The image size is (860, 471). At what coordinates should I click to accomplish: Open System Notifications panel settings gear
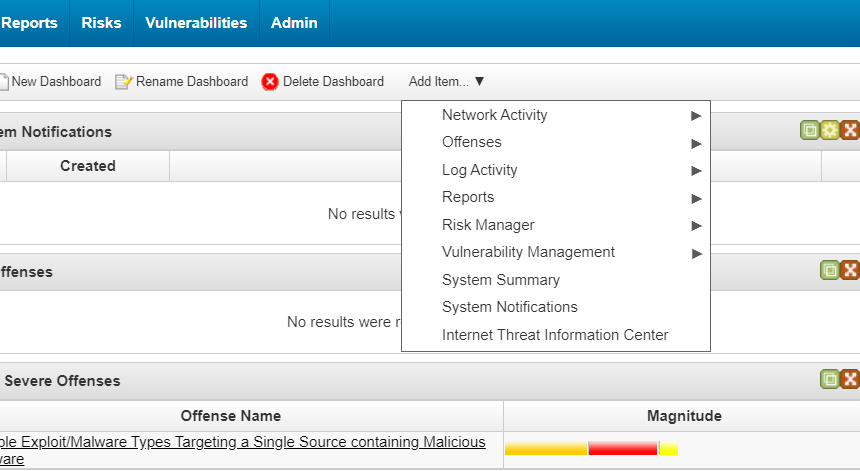click(x=830, y=130)
